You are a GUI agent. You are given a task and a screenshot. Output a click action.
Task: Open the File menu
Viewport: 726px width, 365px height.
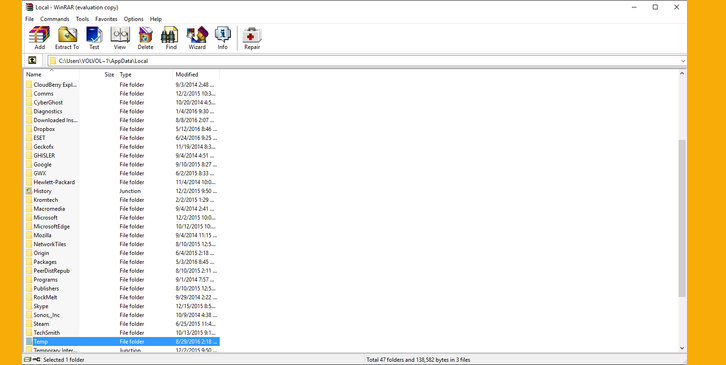coord(30,19)
